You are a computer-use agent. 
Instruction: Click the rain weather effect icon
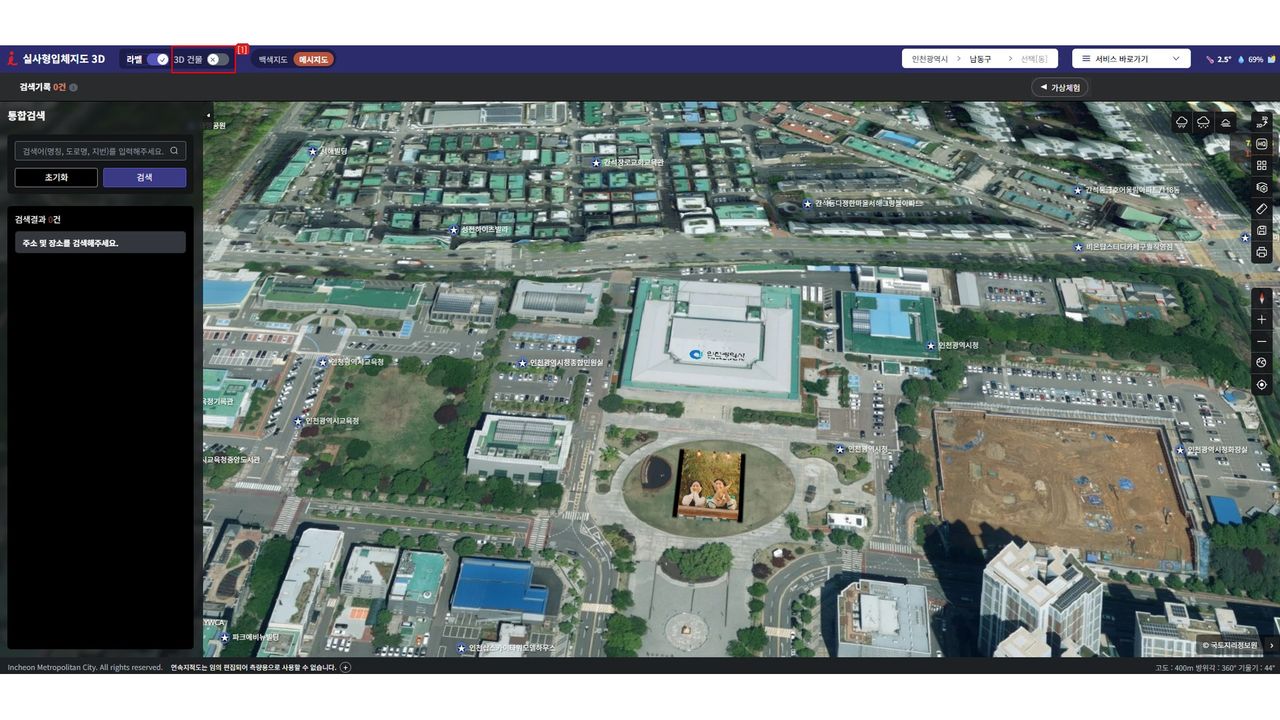pos(1182,122)
